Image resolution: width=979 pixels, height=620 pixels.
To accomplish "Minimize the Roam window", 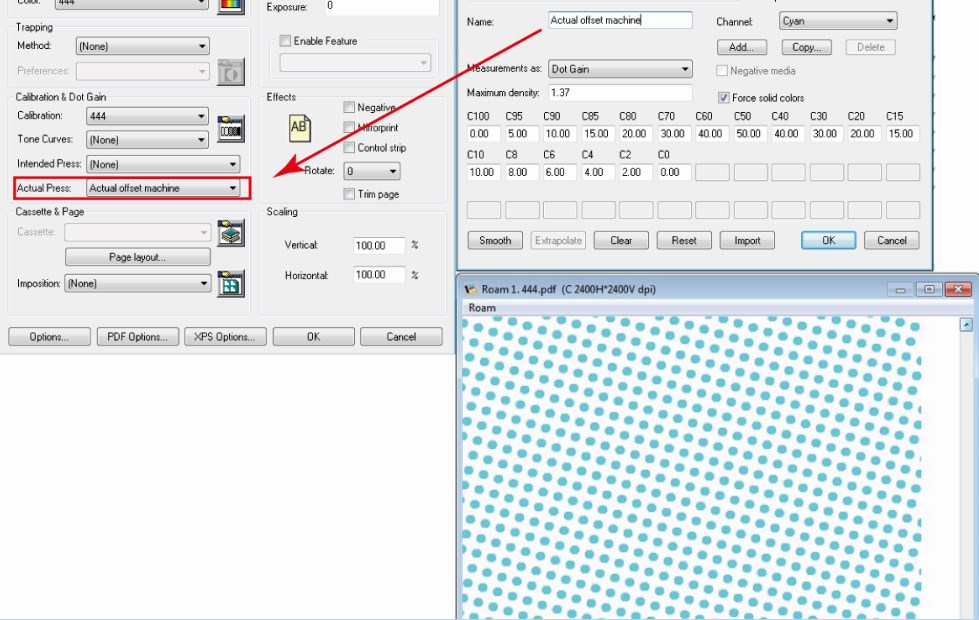I will (x=900, y=289).
